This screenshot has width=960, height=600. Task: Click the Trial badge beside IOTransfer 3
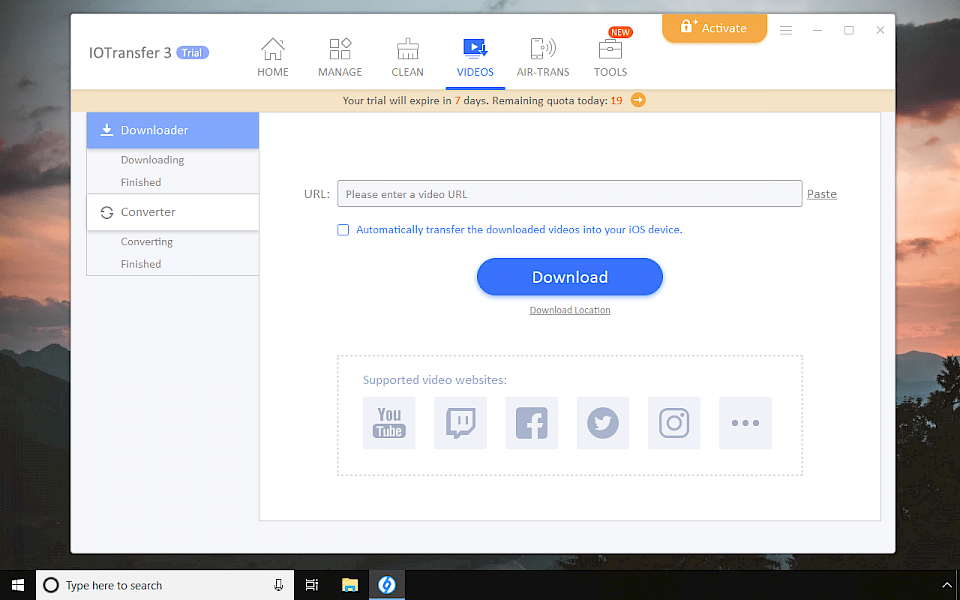point(192,53)
